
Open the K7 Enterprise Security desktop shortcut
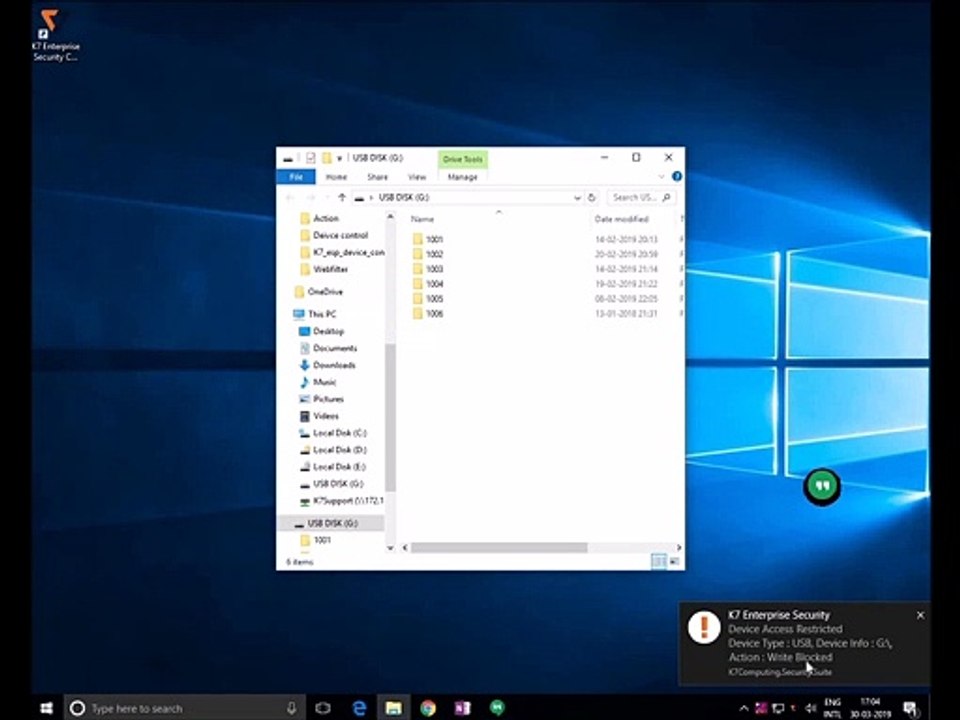(55, 36)
